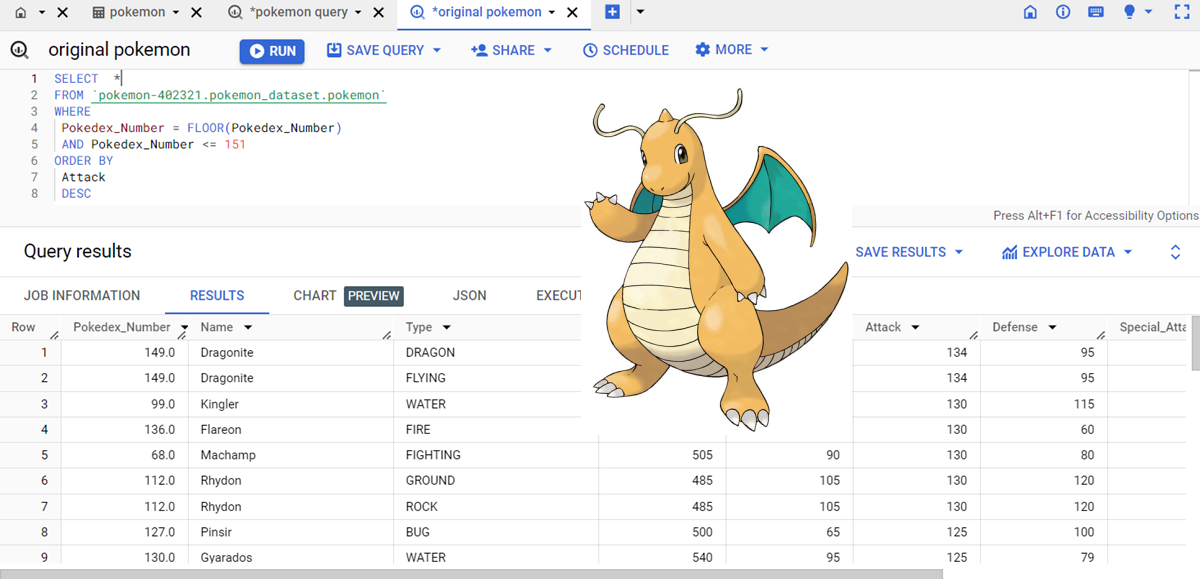Toggle full screen editor icon
This screenshot has width=1200, height=579.
click(x=1181, y=12)
